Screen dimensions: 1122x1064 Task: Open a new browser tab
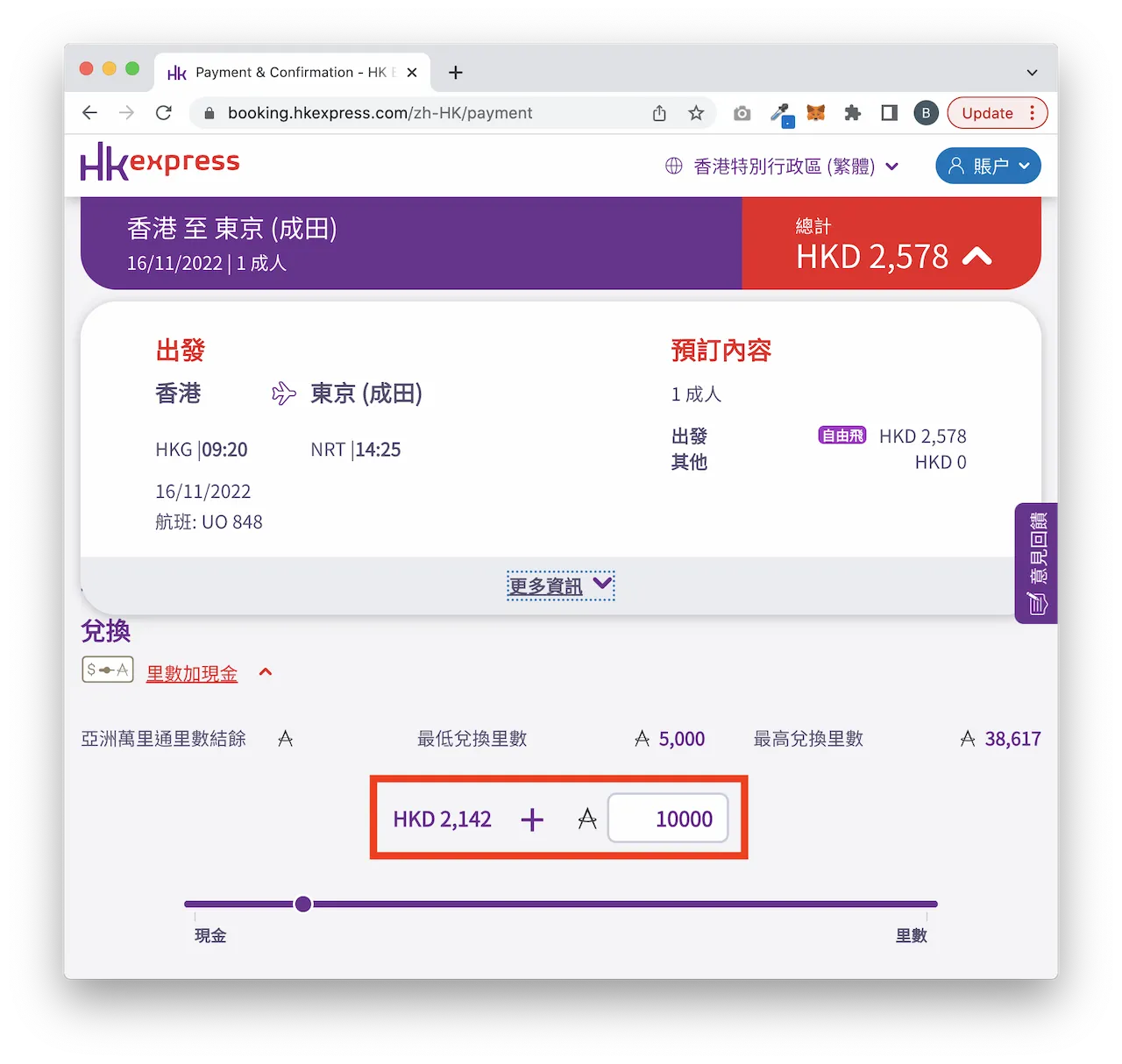click(x=456, y=73)
